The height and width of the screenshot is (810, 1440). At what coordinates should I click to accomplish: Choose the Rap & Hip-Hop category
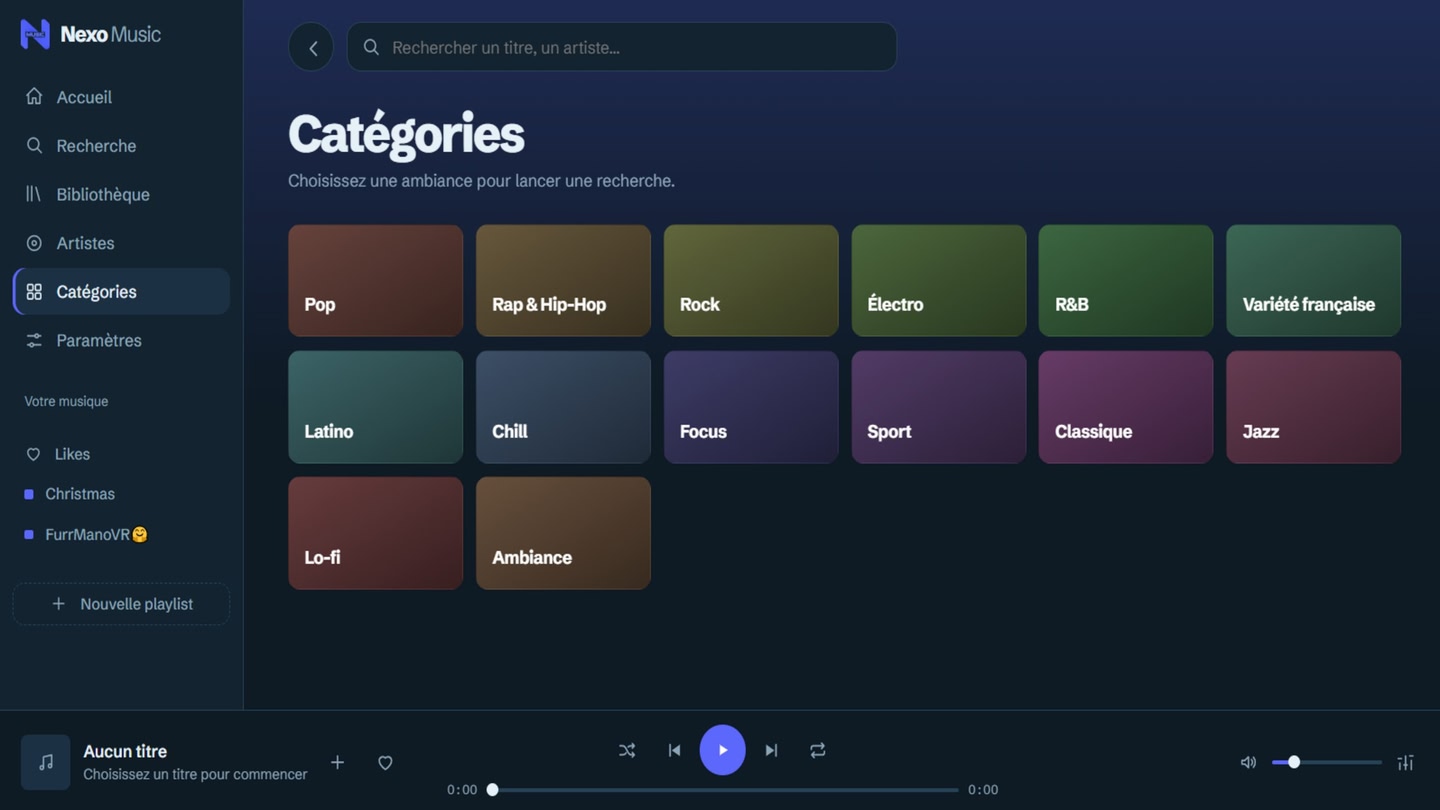[x=563, y=281]
